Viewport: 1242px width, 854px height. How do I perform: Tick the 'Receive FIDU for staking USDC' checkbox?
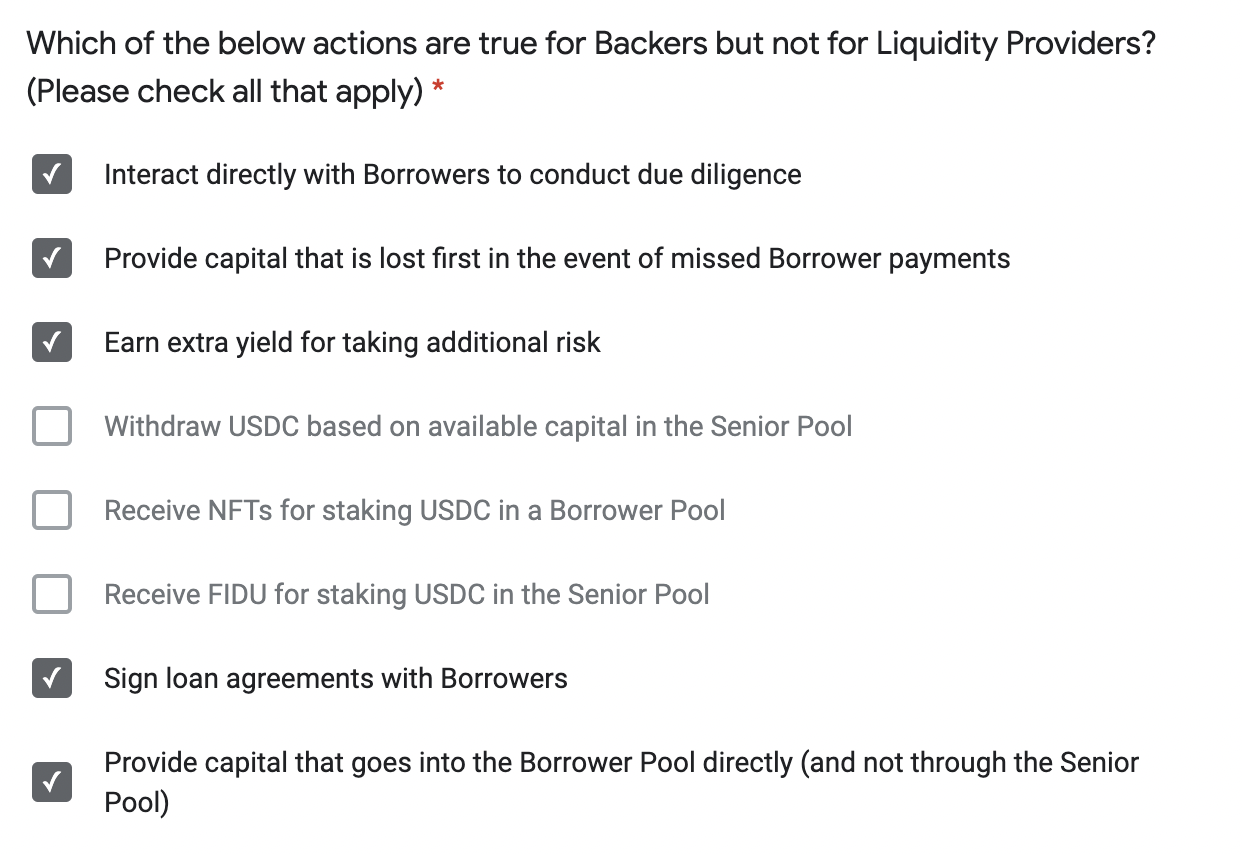[x=52, y=595]
